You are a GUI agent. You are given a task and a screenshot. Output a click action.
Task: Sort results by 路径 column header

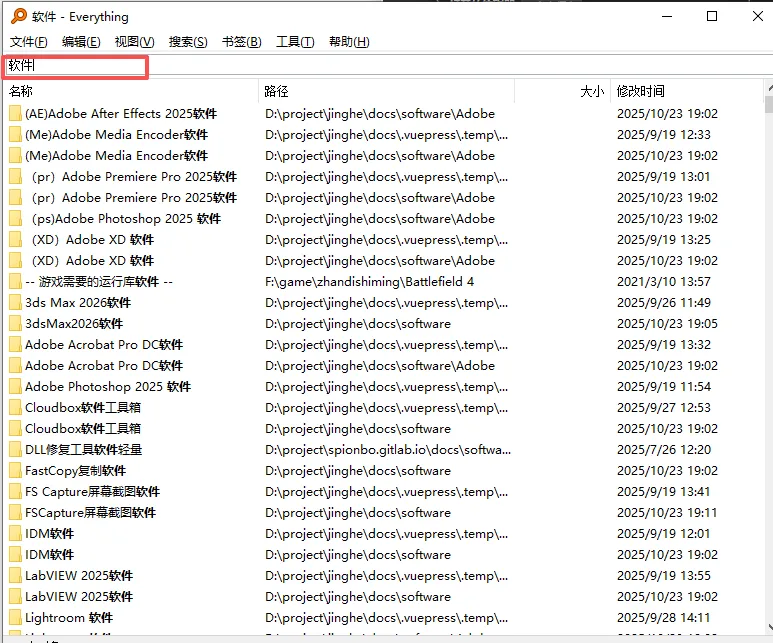click(386, 91)
